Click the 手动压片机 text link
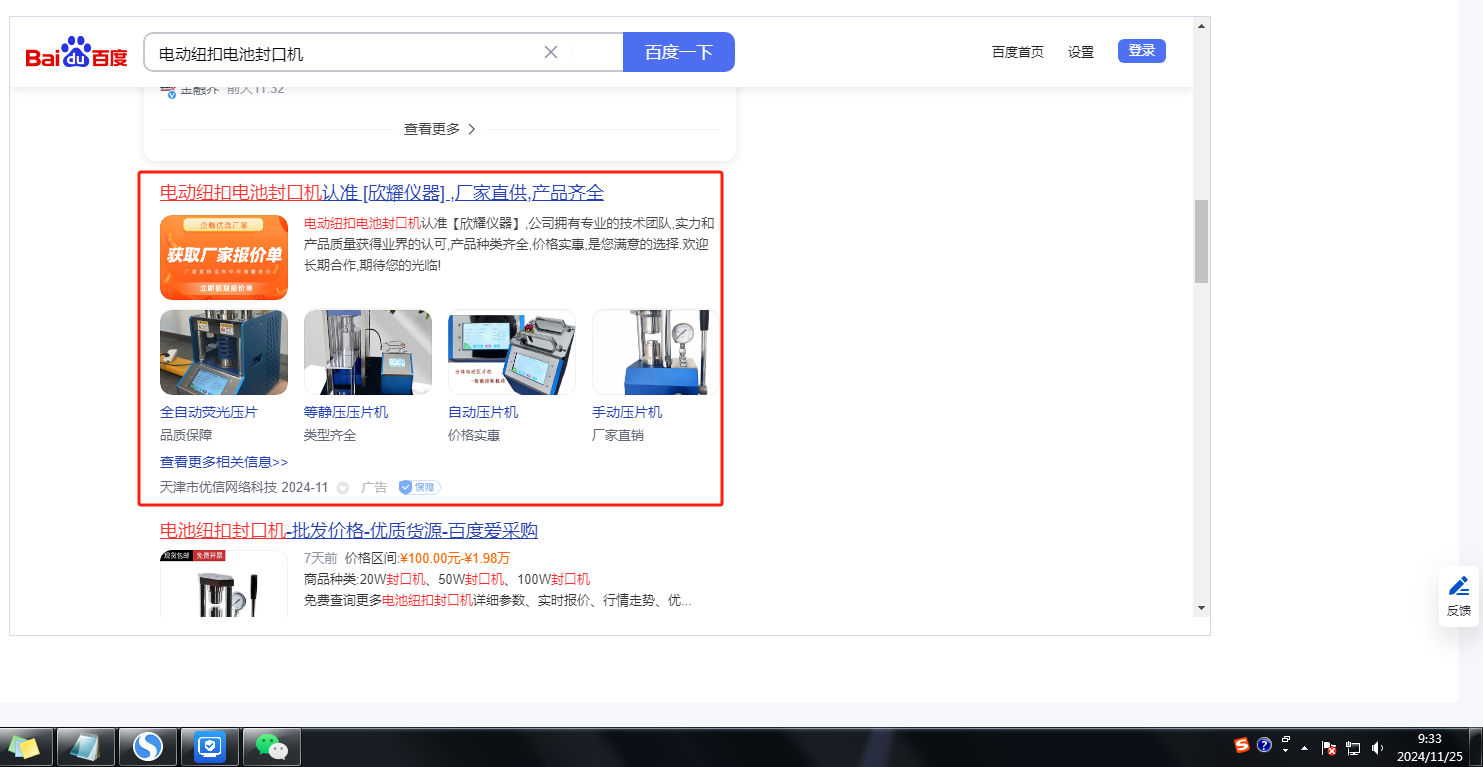The width and height of the screenshot is (1483, 767). (627, 412)
